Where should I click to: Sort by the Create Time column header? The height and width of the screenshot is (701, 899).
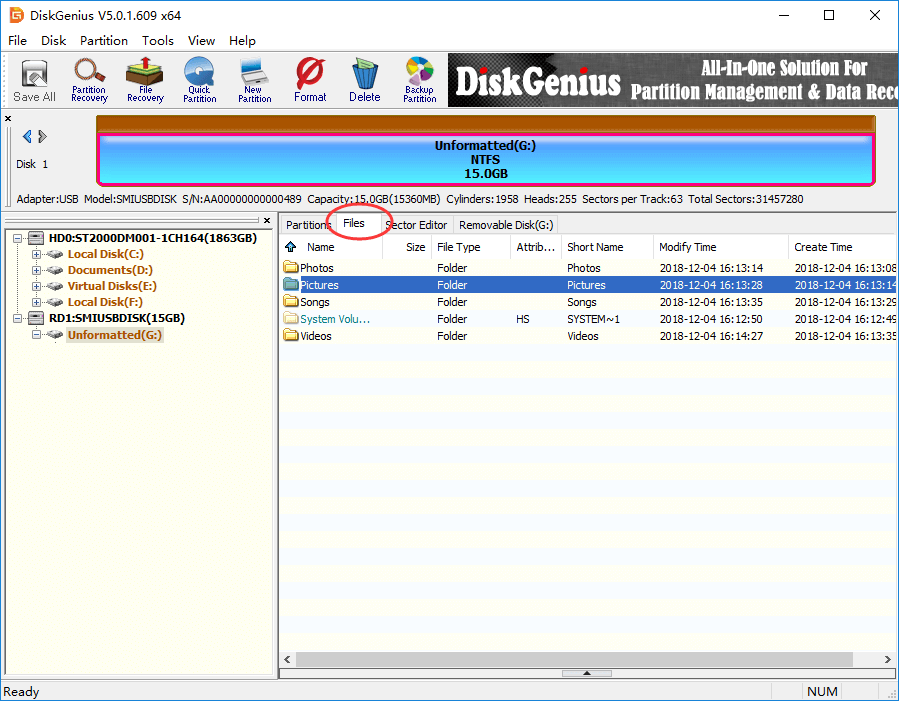pos(842,247)
